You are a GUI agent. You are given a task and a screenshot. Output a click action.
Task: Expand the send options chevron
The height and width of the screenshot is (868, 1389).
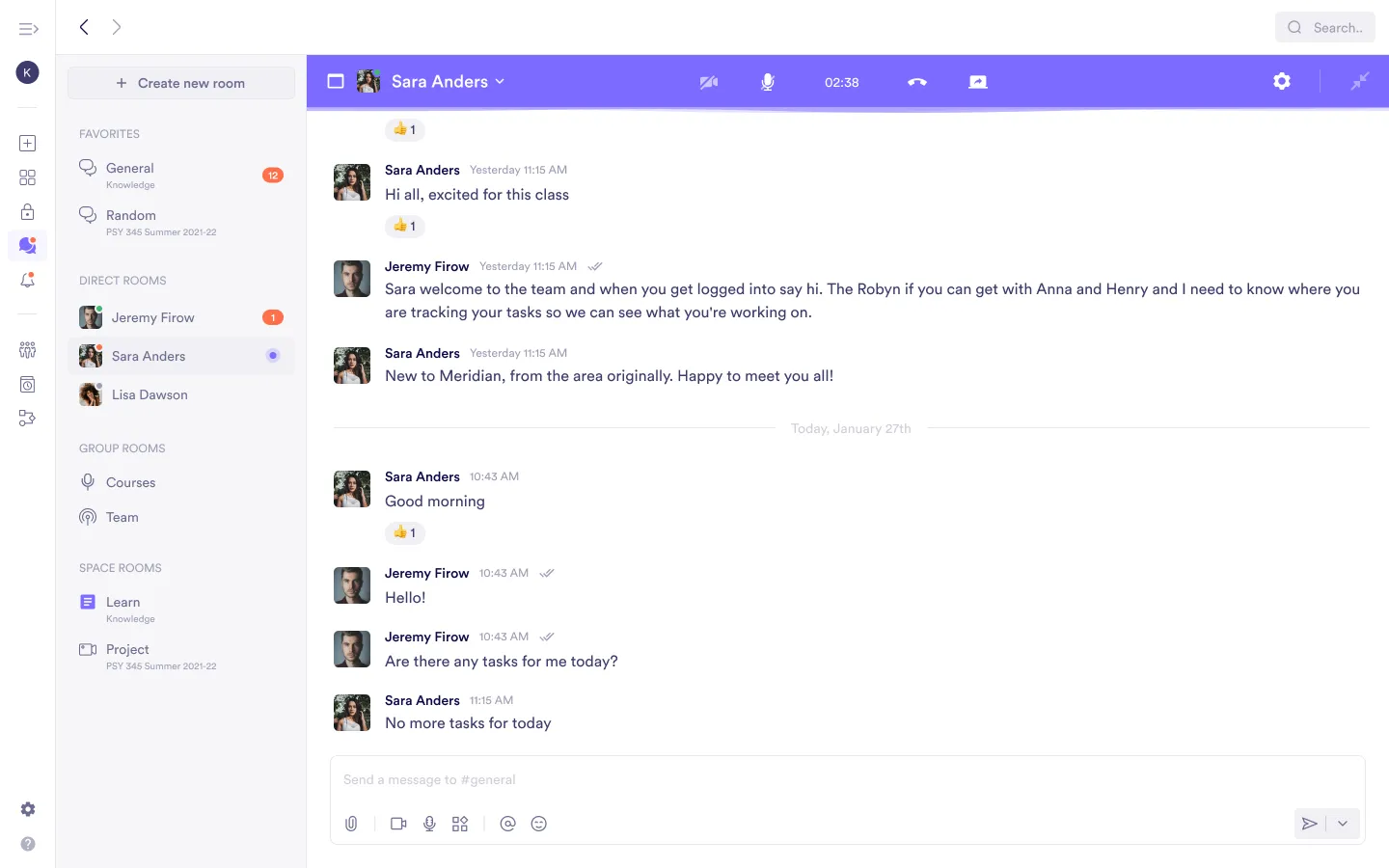[1342, 824]
